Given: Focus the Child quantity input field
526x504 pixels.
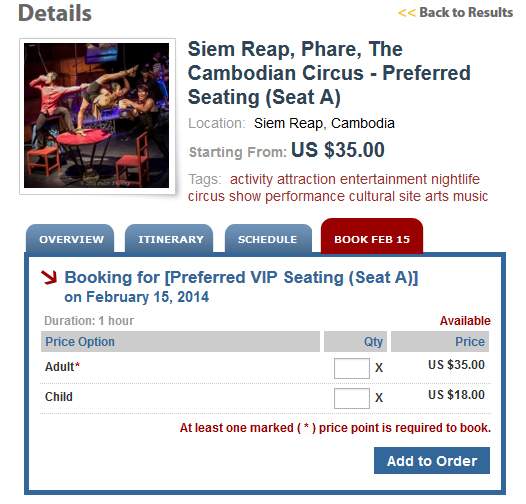Looking at the screenshot, I should click(x=352, y=398).
